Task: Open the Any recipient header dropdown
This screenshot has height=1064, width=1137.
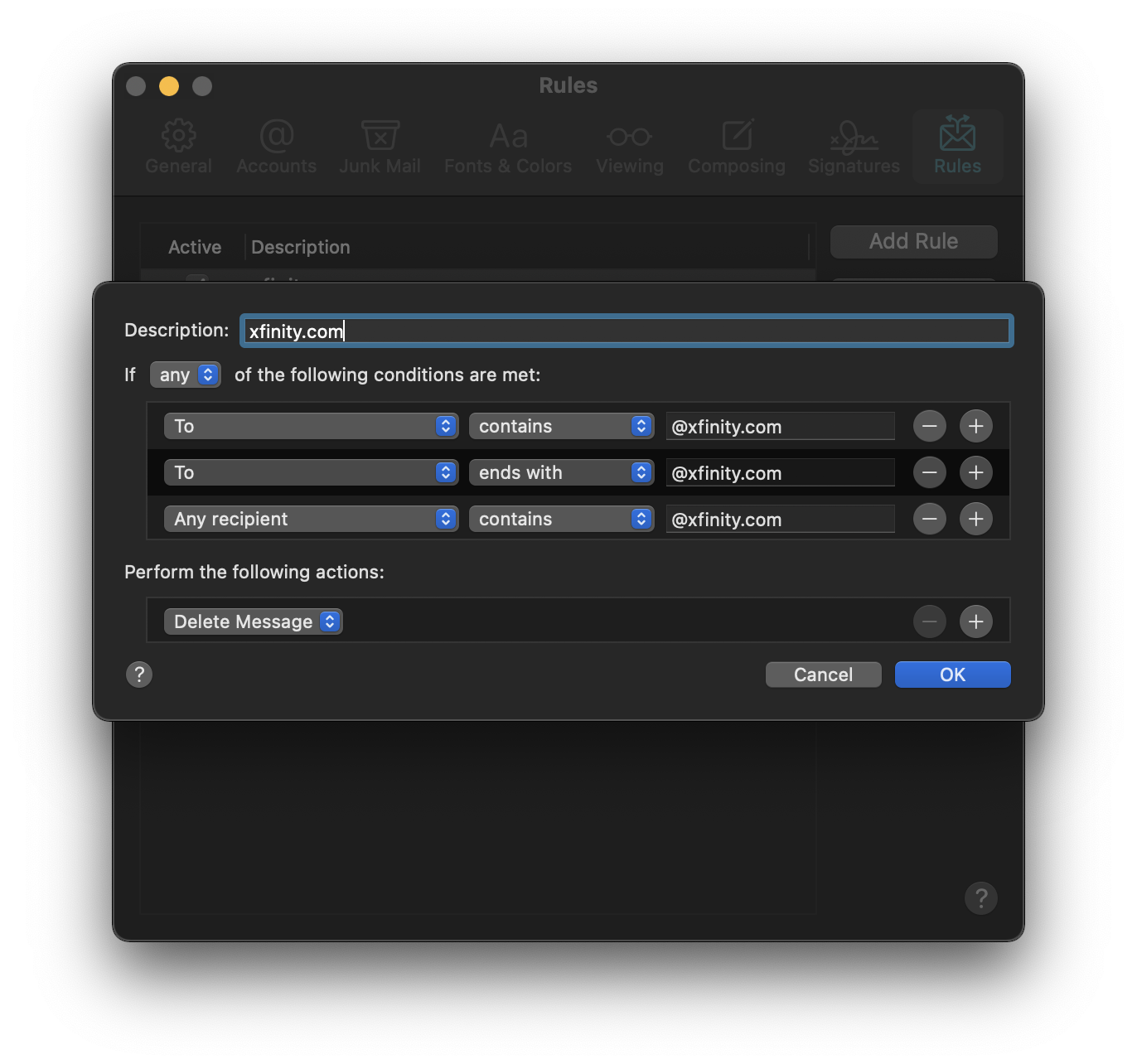Action: click(311, 519)
